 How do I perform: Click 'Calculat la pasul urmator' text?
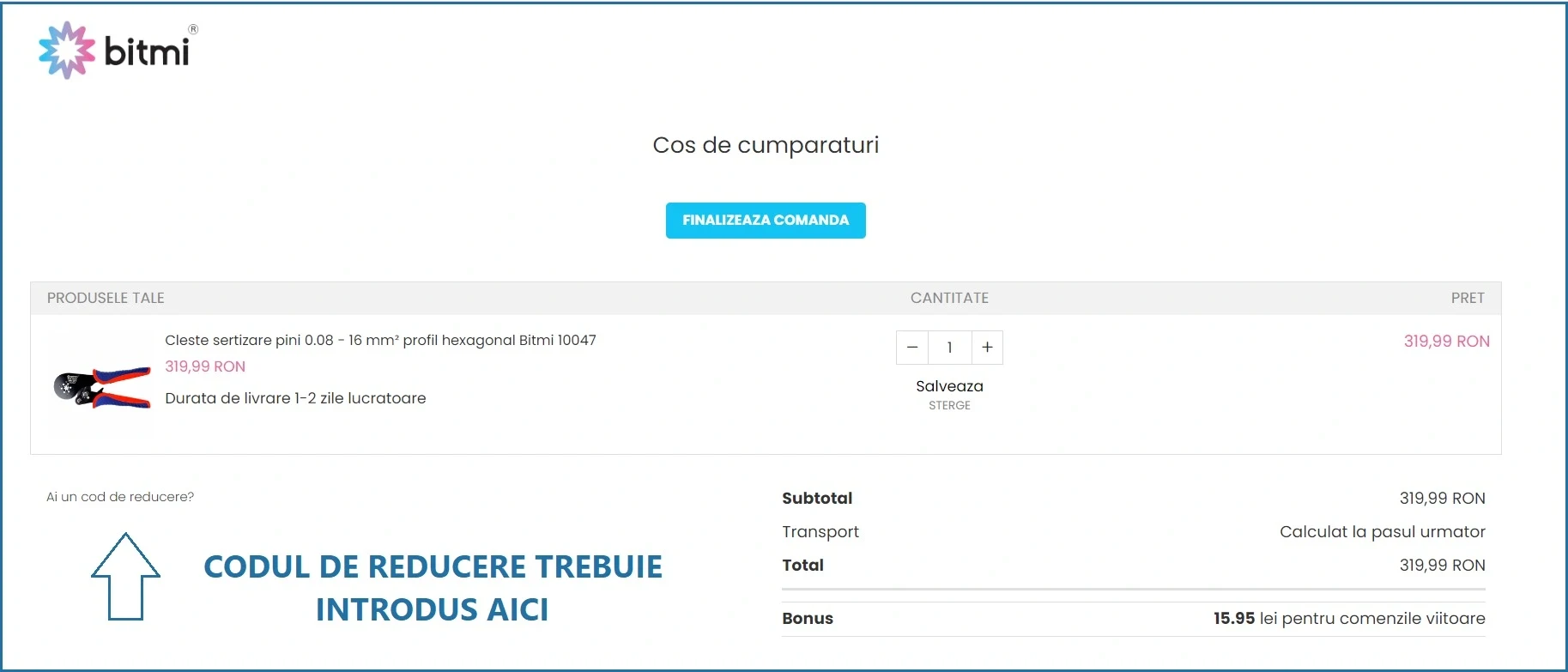pos(1382,531)
